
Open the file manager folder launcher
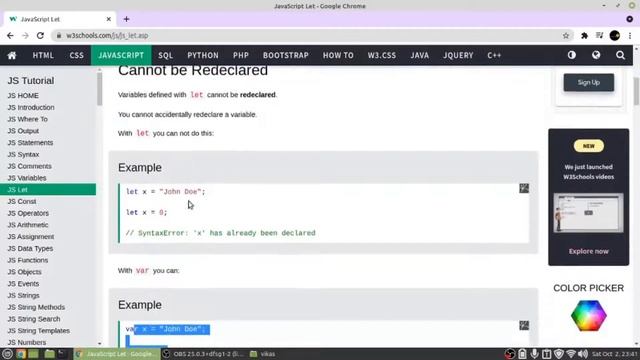[x=49, y=354]
